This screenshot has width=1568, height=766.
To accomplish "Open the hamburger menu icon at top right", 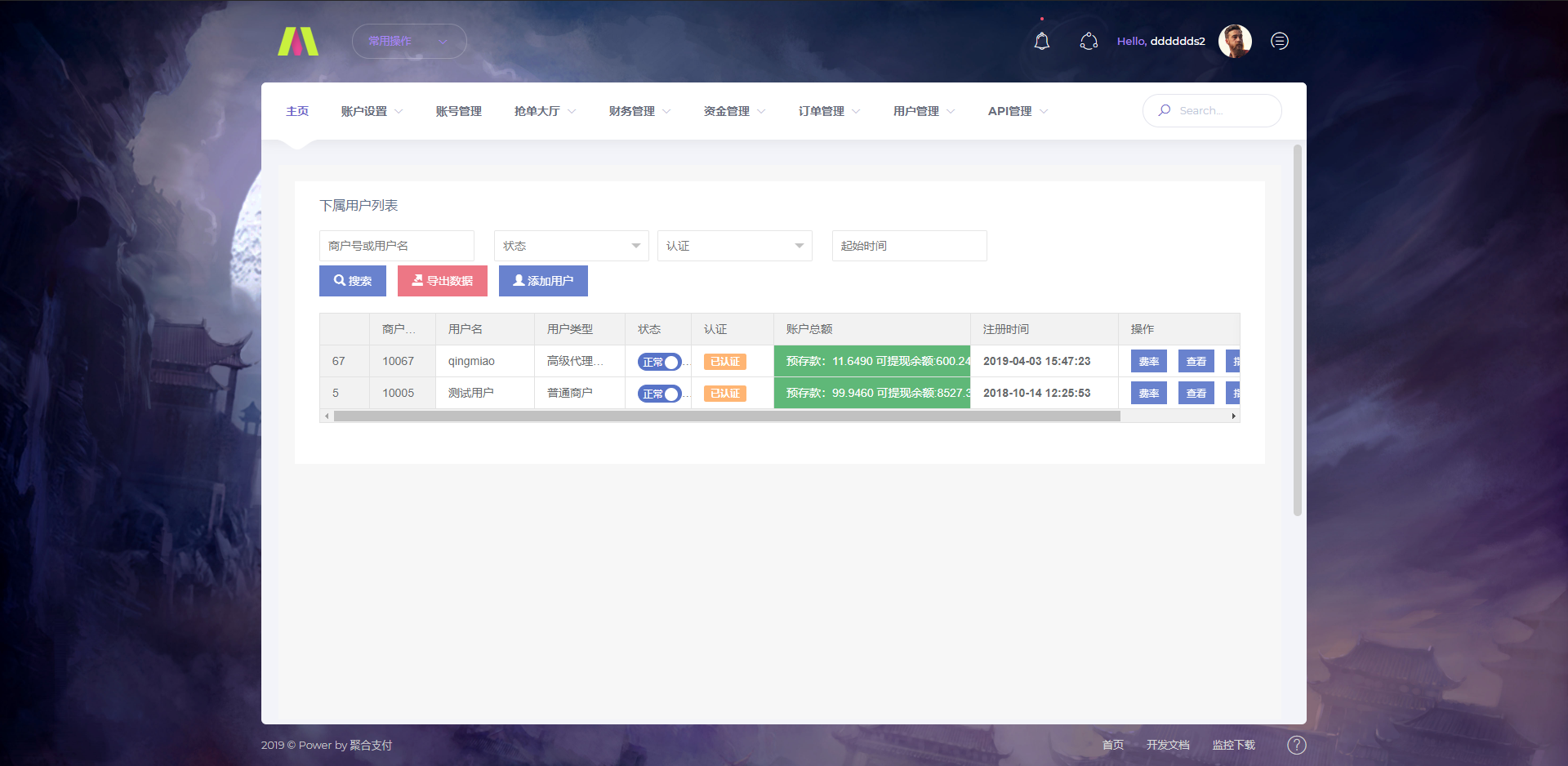I will pos(1280,41).
